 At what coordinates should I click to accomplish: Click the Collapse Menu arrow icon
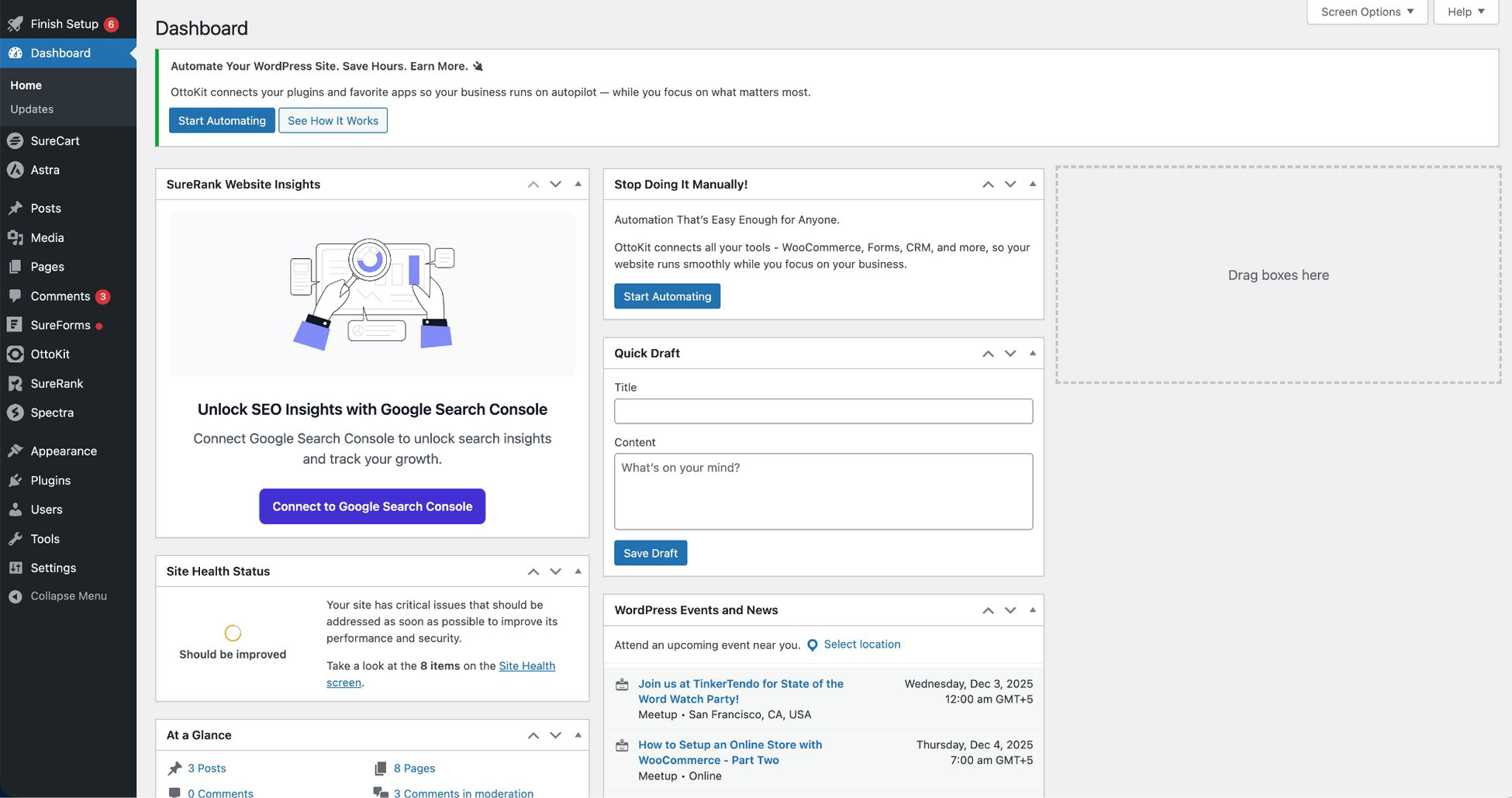(x=16, y=596)
